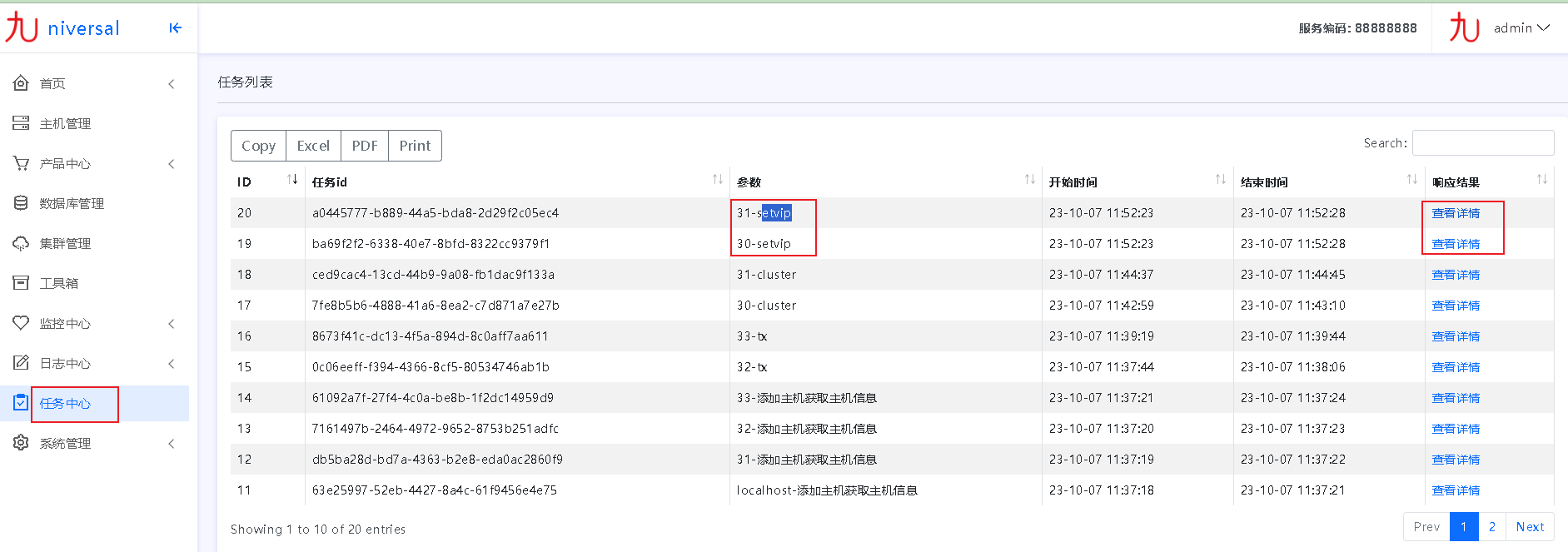Click the heart icon for 监控中心
Viewport: 1568px width, 552px height.
click(x=21, y=323)
